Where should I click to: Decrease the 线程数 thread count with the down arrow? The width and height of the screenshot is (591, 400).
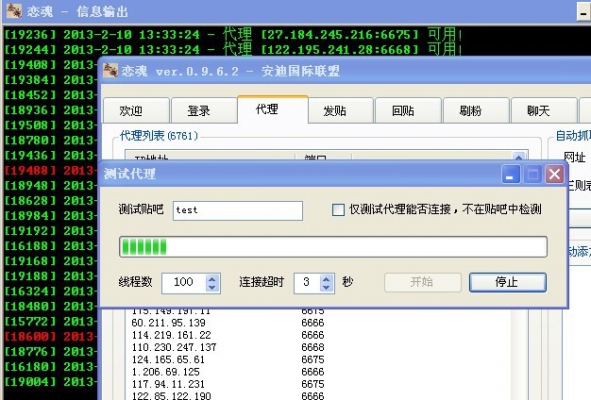212,287
